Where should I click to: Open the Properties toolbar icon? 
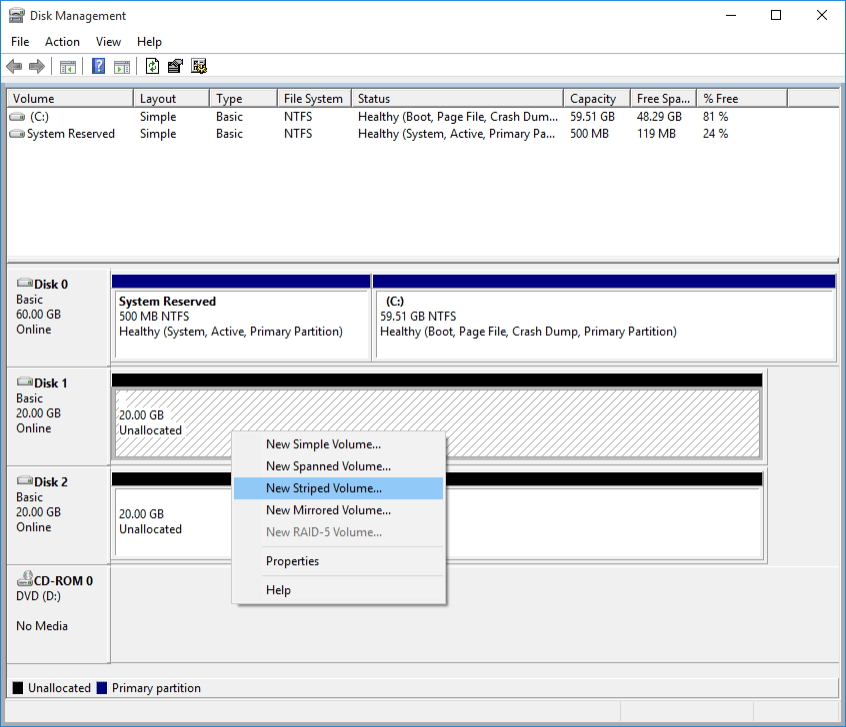point(175,66)
